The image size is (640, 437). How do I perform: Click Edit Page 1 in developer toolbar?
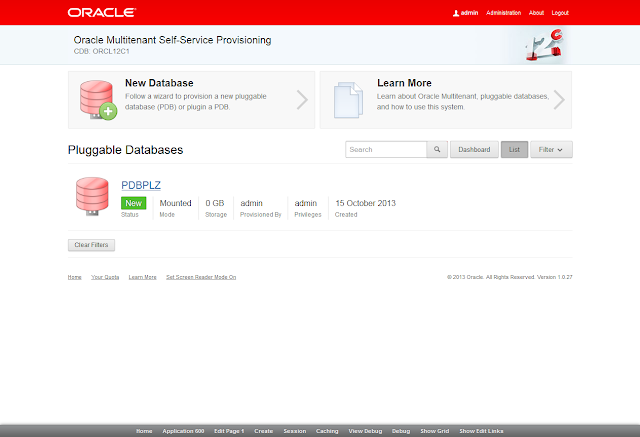pyautogui.click(x=229, y=431)
